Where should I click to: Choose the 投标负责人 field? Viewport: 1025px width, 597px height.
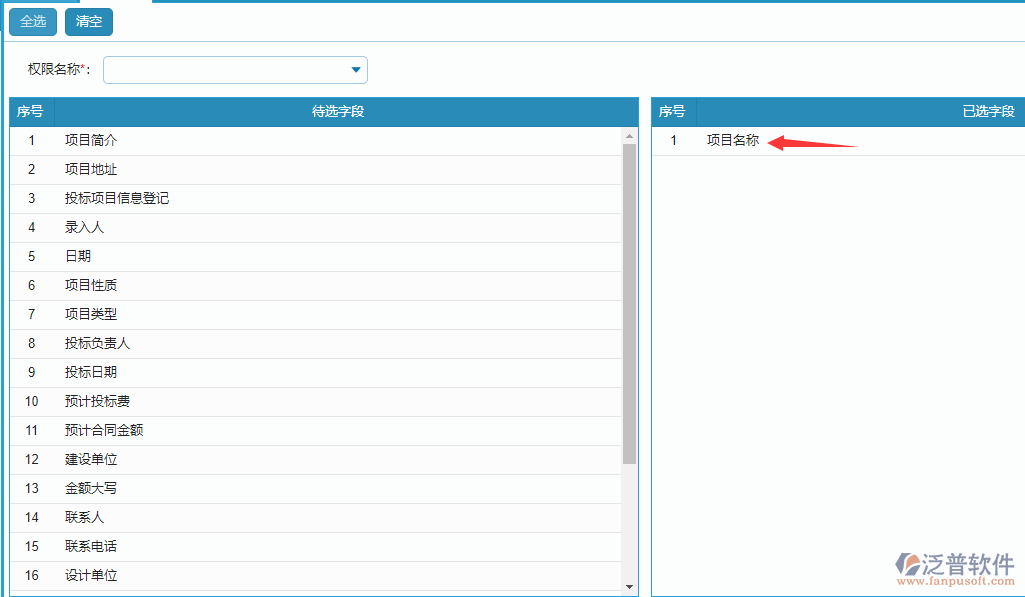coord(95,343)
